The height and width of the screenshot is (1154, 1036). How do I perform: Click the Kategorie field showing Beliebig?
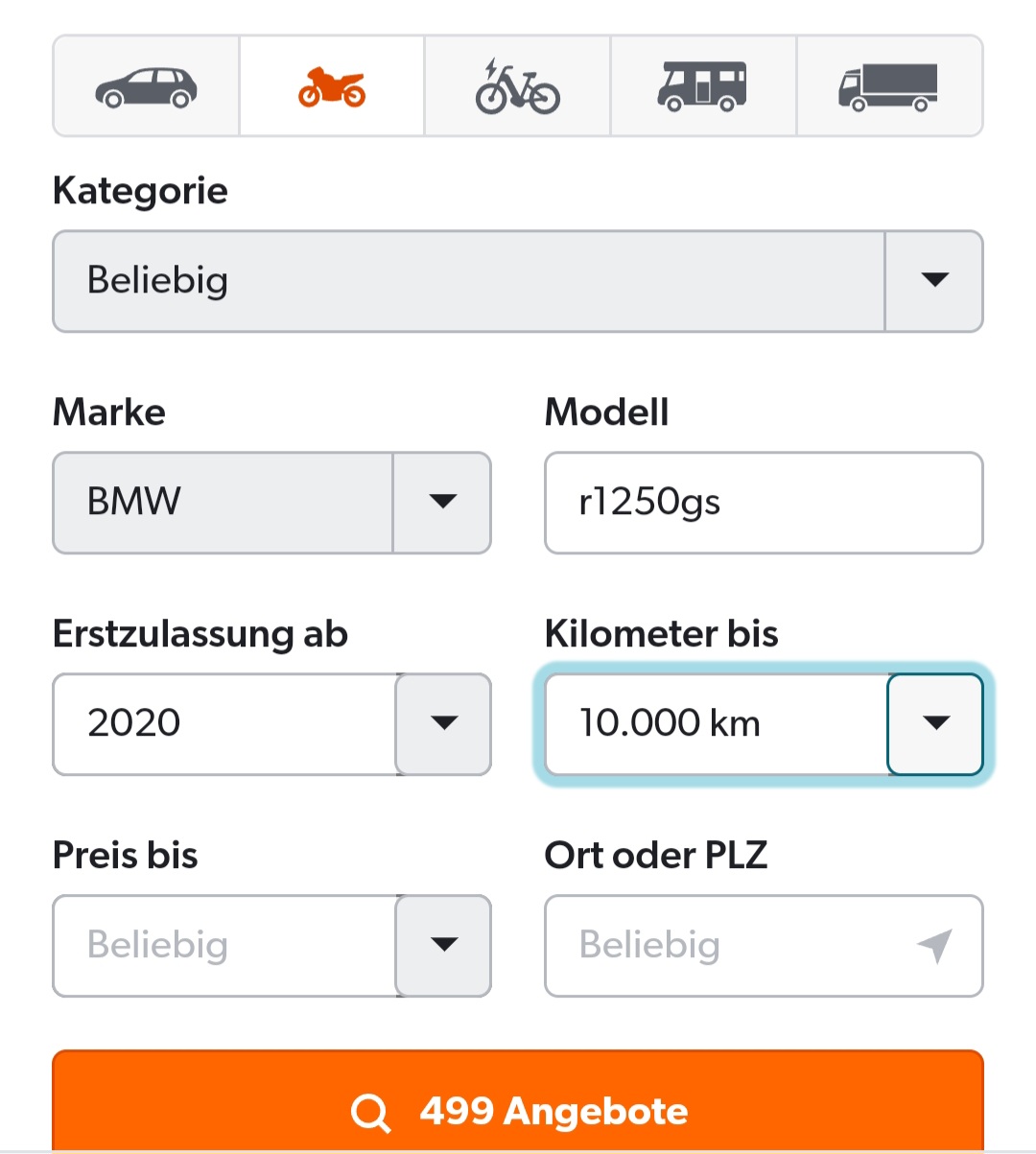(468, 281)
